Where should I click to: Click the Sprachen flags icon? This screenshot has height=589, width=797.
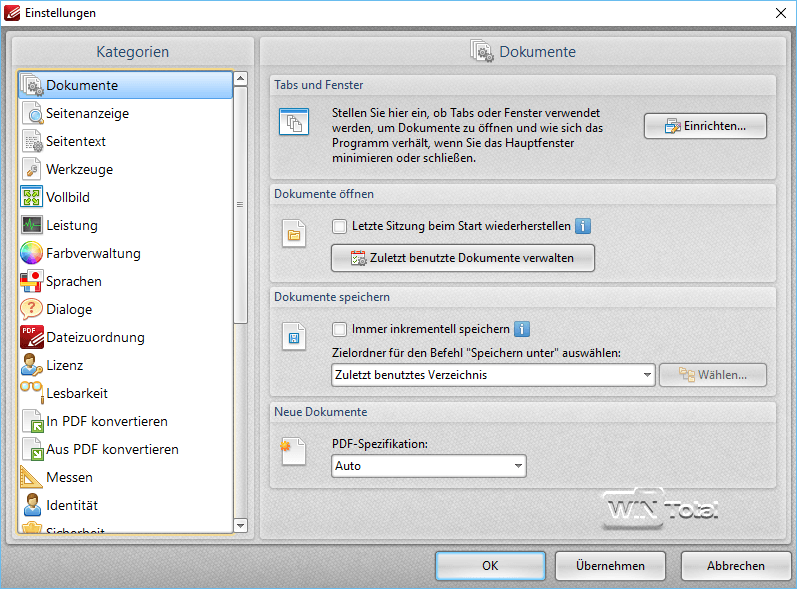(32, 281)
